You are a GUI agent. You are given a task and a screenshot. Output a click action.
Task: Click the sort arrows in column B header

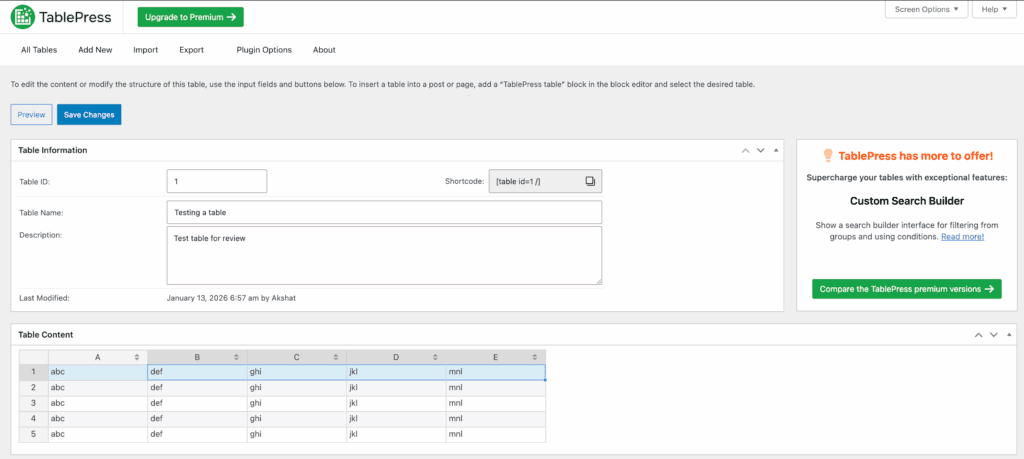click(x=236, y=357)
